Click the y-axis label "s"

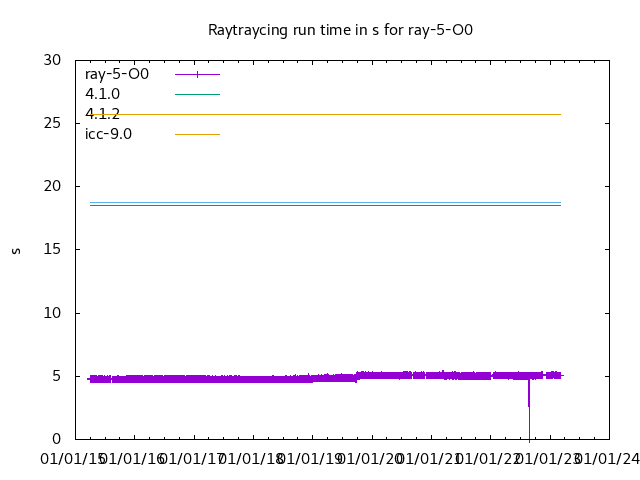16,250
